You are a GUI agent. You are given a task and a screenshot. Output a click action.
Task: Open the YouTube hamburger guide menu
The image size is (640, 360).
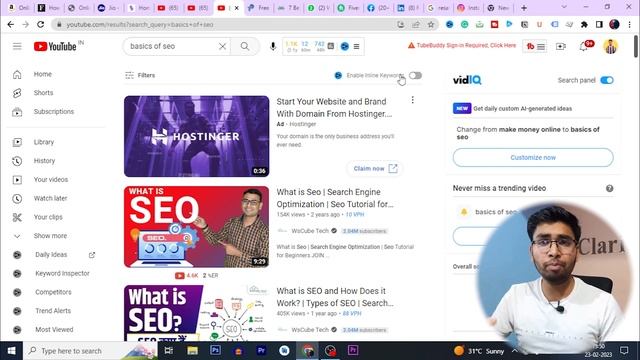(17, 46)
